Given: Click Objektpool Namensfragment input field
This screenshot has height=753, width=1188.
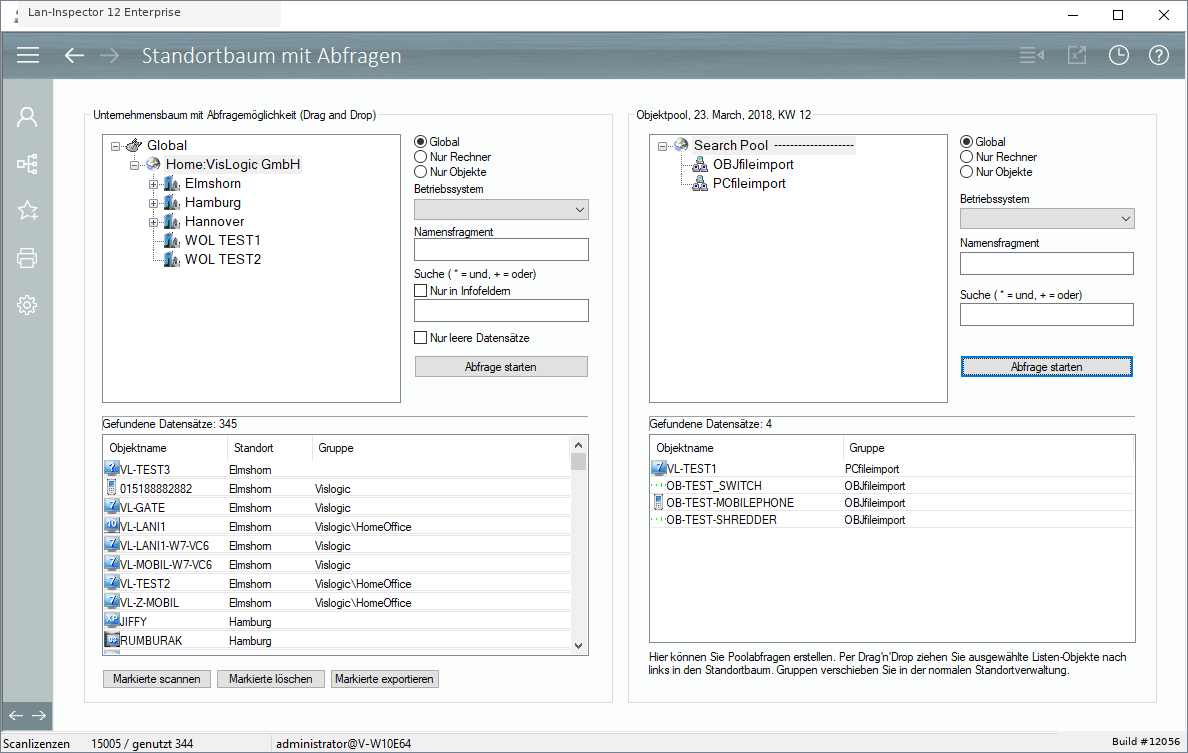Looking at the screenshot, I should (1046, 264).
